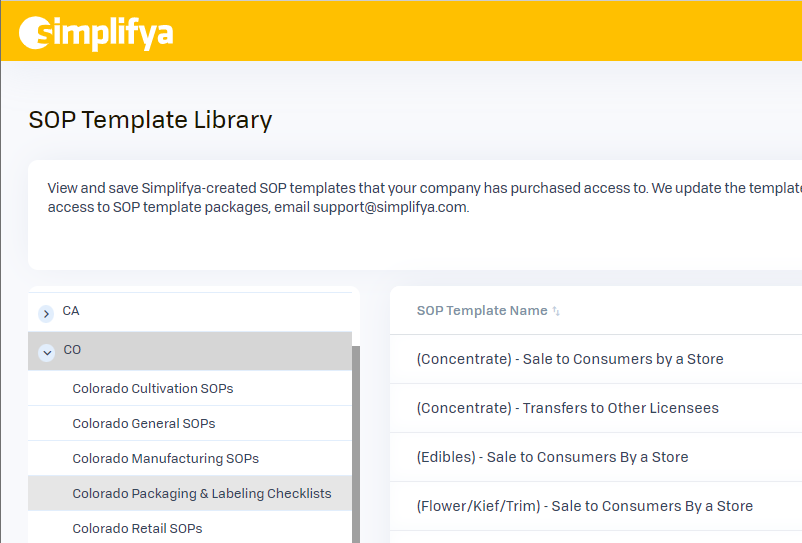Open (Edibles) - Sale to Consumers By a Store
802x543 pixels.
[x=552, y=457]
